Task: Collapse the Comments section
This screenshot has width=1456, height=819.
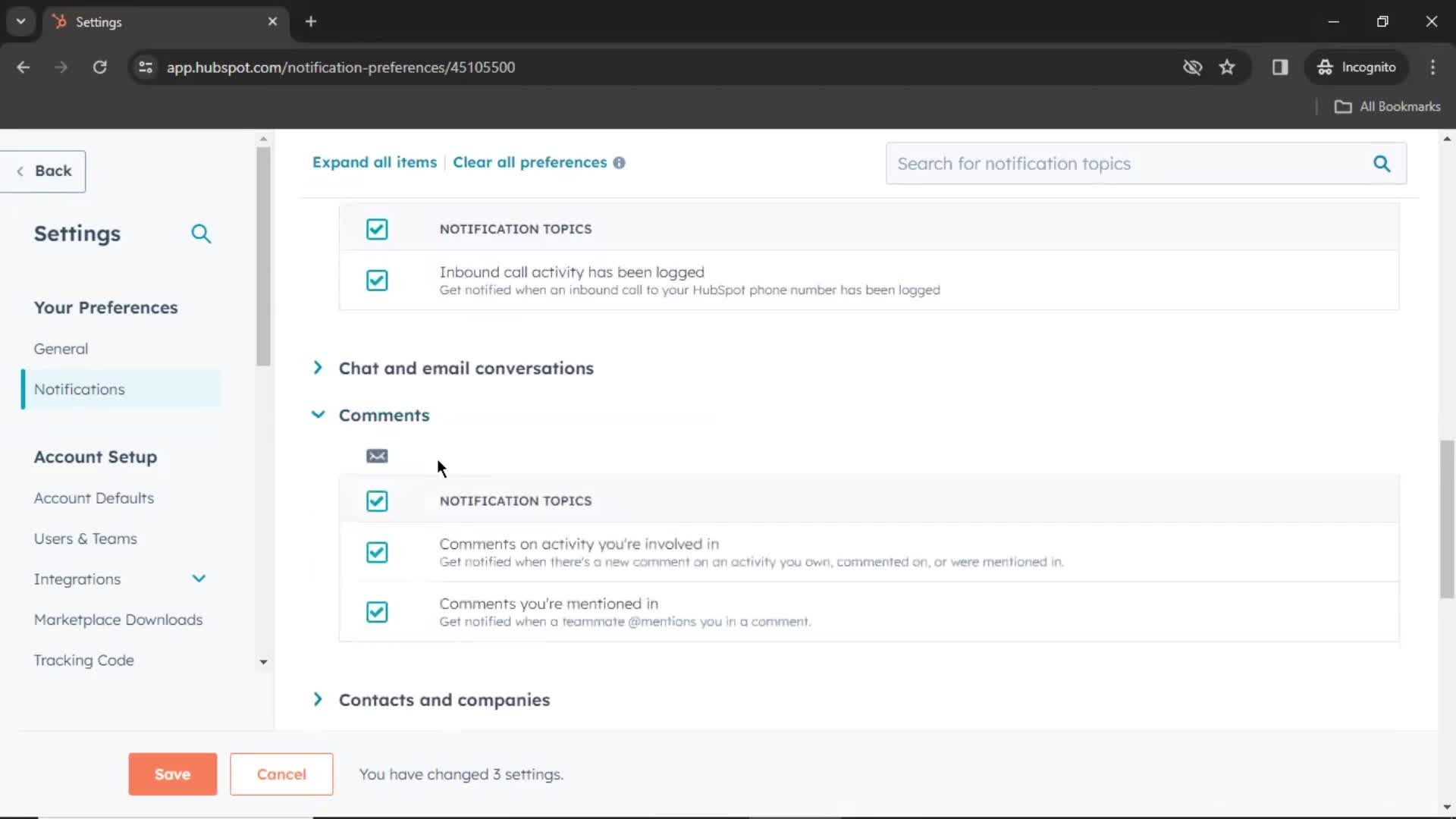Action: click(x=318, y=414)
